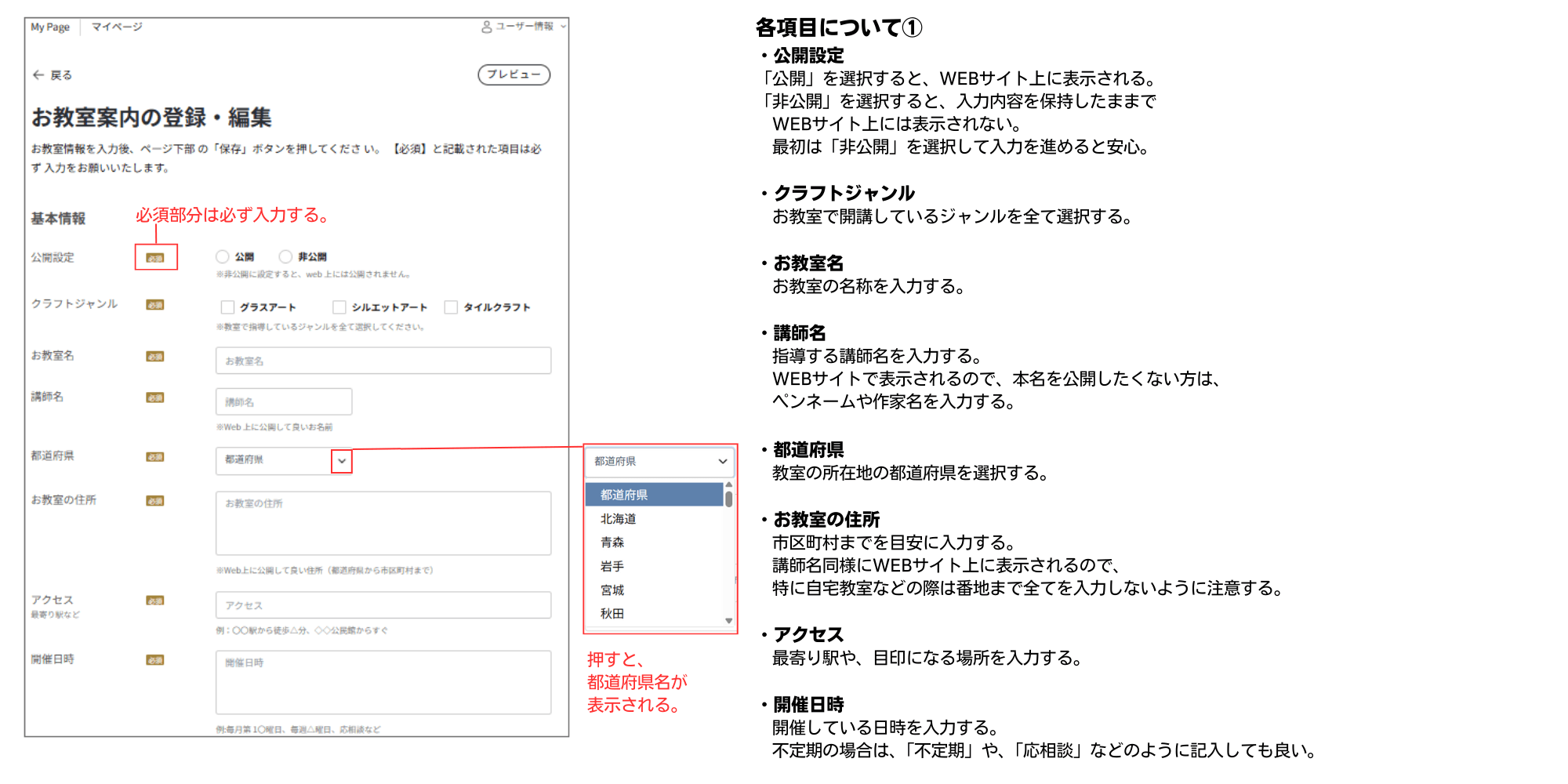This screenshot has height=784, width=1568.
Task: Click the user profile icon beside ユーザー情報
Action: (x=486, y=27)
